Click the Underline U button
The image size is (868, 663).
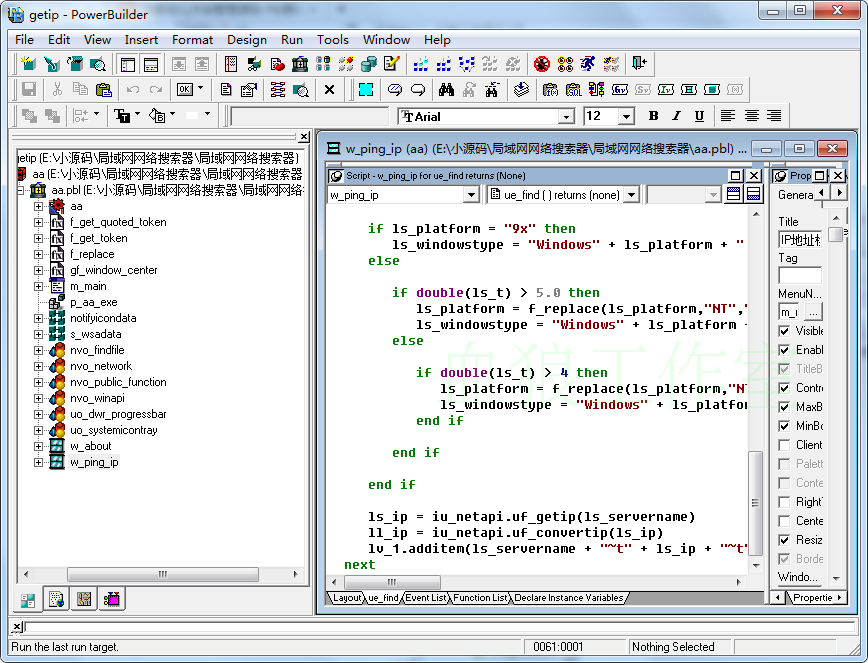point(699,116)
